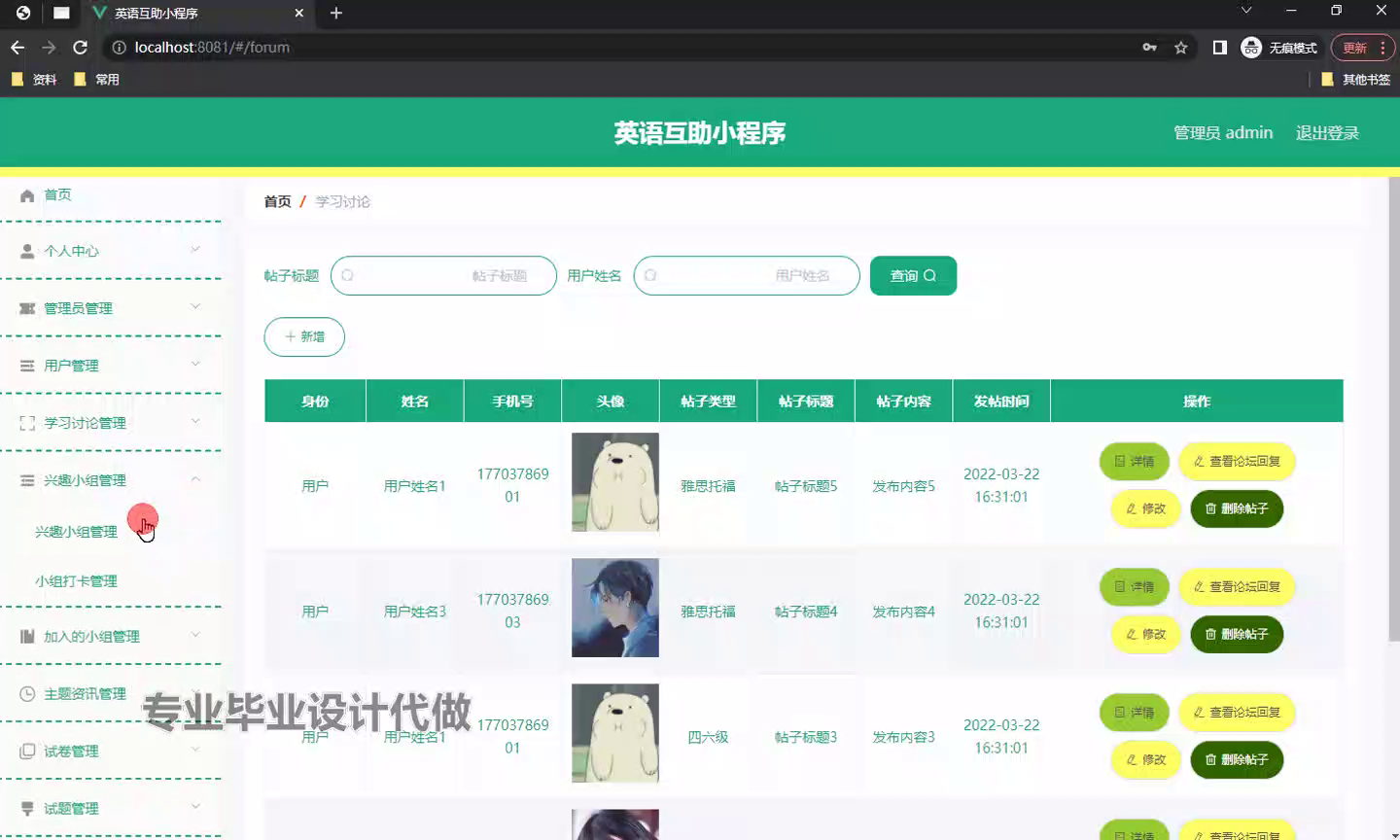Screen dimensions: 1400x840
Task: Select 首页 in the sidebar
Action: [x=57, y=194]
